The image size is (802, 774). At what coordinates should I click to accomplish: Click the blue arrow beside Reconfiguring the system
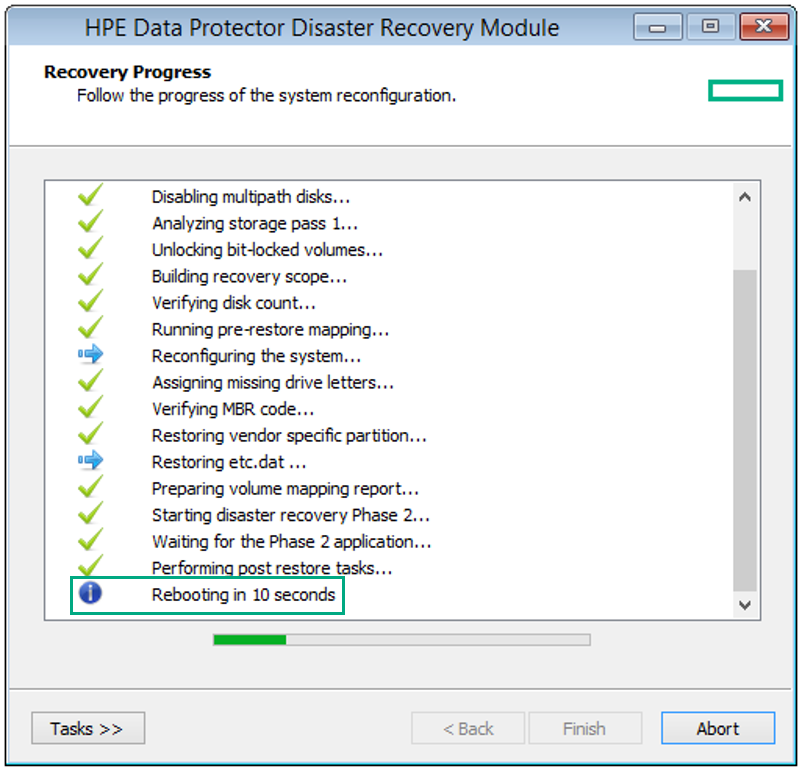(91, 354)
